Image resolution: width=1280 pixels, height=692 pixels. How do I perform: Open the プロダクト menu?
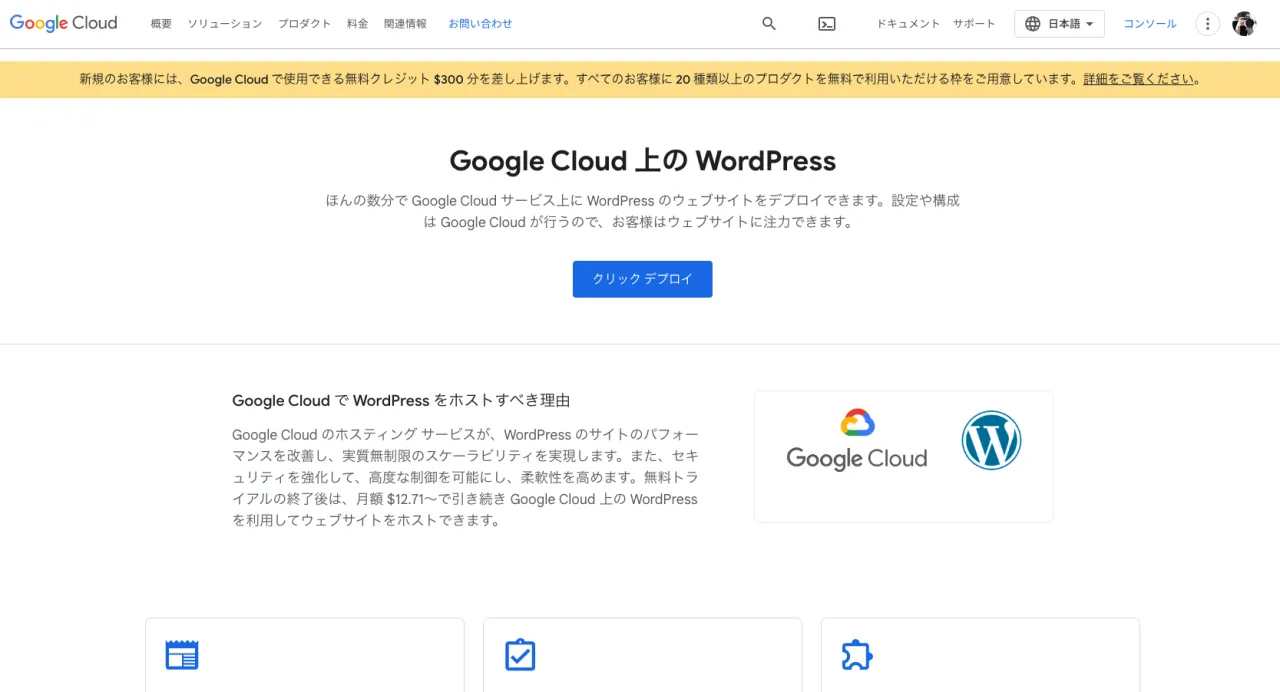tap(304, 24)
